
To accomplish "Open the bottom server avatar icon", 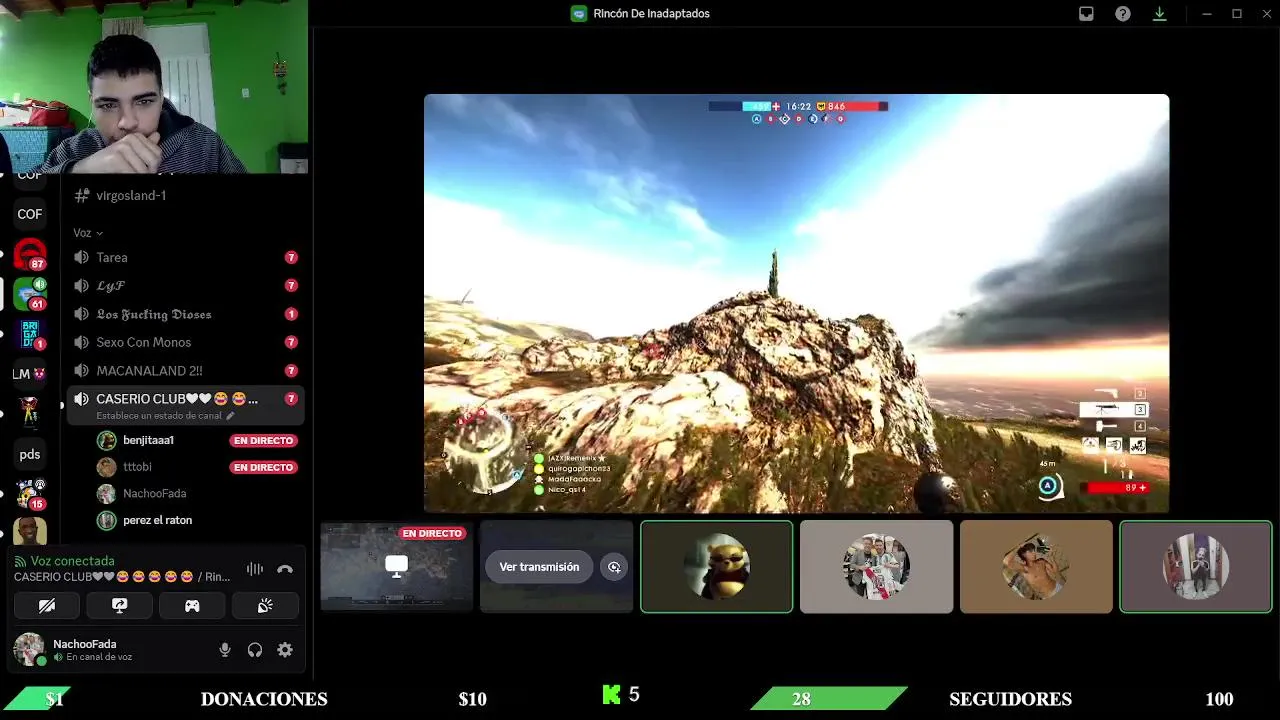I will tap(30, 532).
